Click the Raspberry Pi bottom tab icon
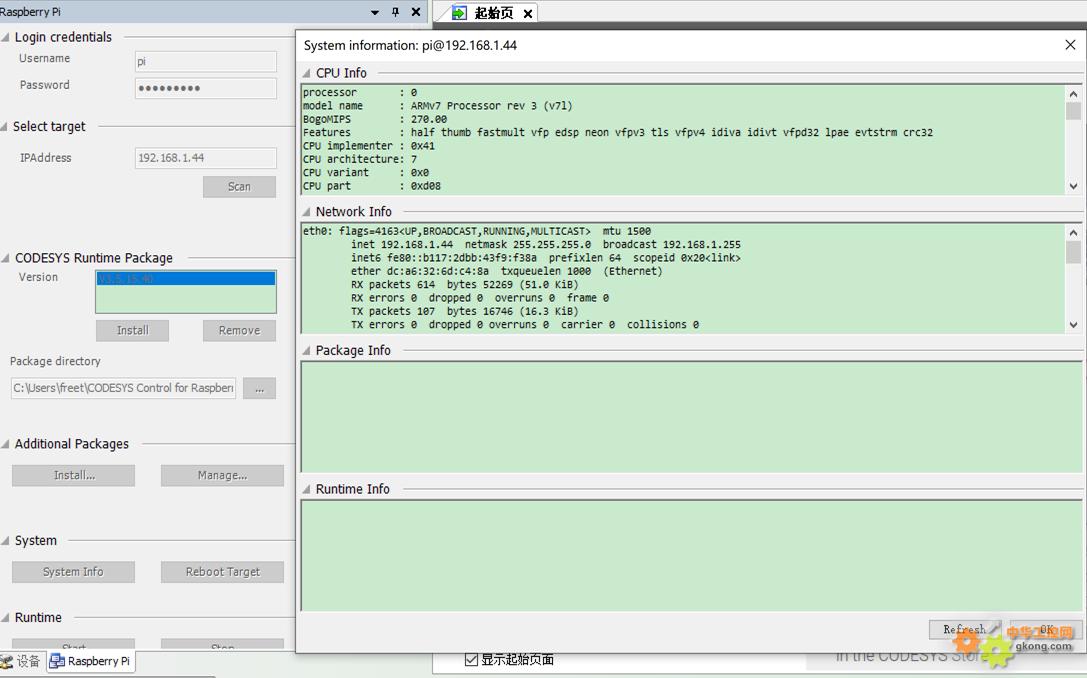 58,661
